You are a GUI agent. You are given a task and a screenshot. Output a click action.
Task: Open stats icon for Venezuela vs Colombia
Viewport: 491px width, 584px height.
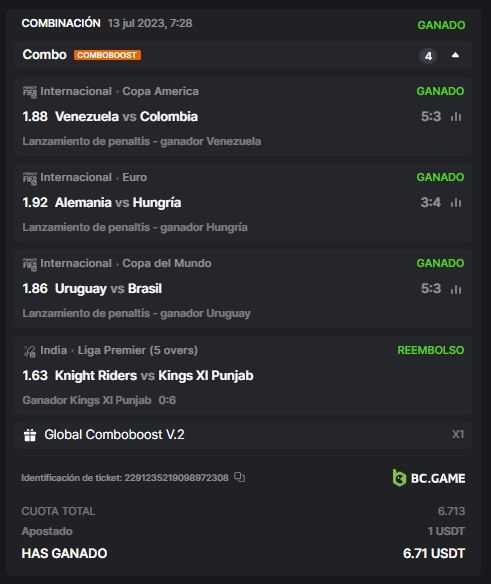tap(456, 117)
